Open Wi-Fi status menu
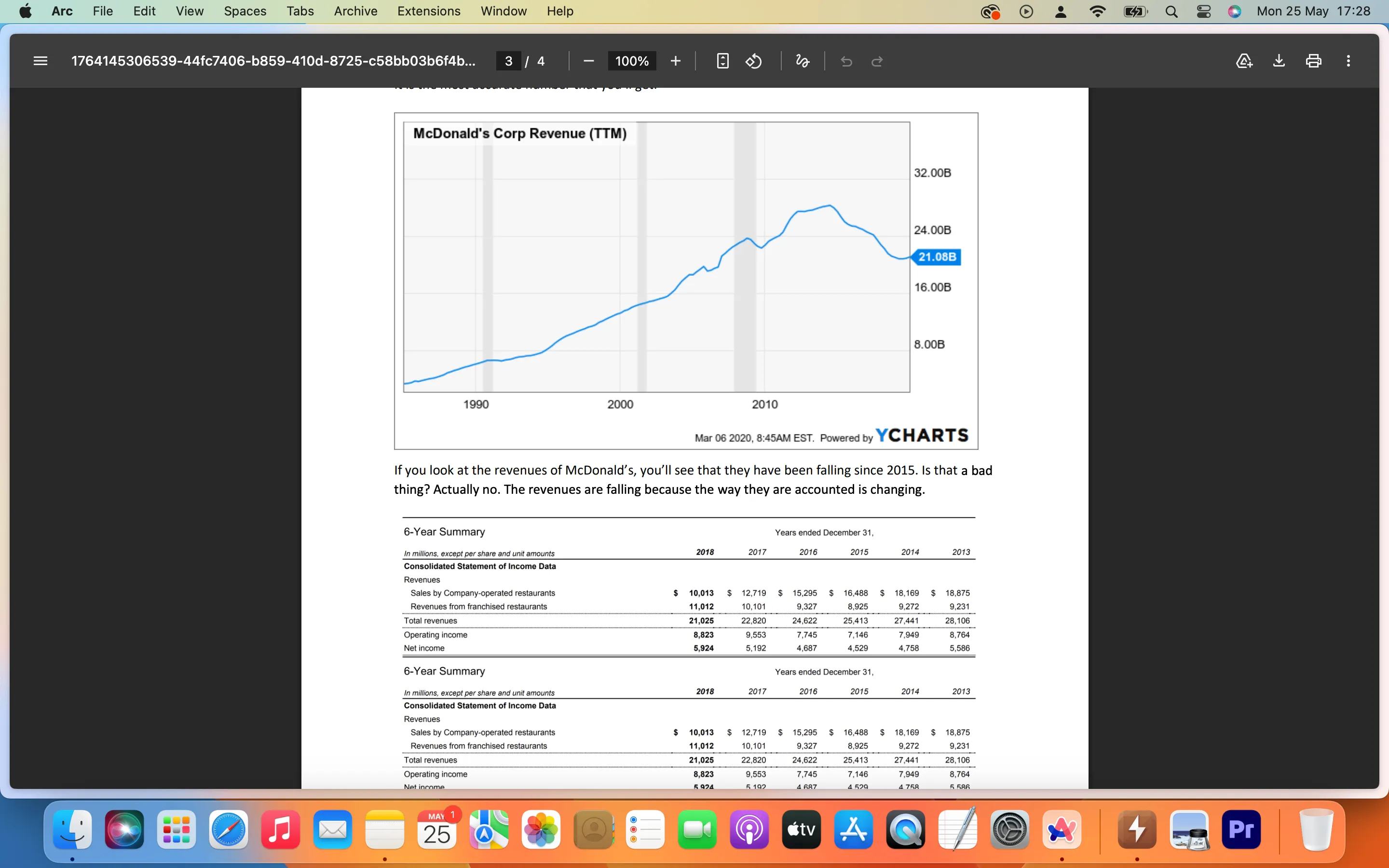 [x=1097, y=12]
